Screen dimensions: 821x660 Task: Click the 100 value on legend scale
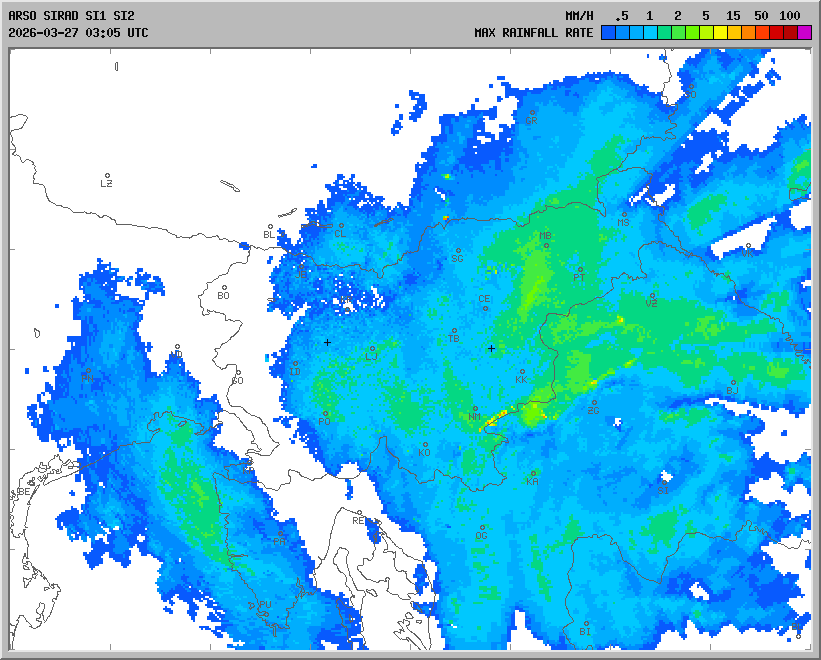coord(790,16)
